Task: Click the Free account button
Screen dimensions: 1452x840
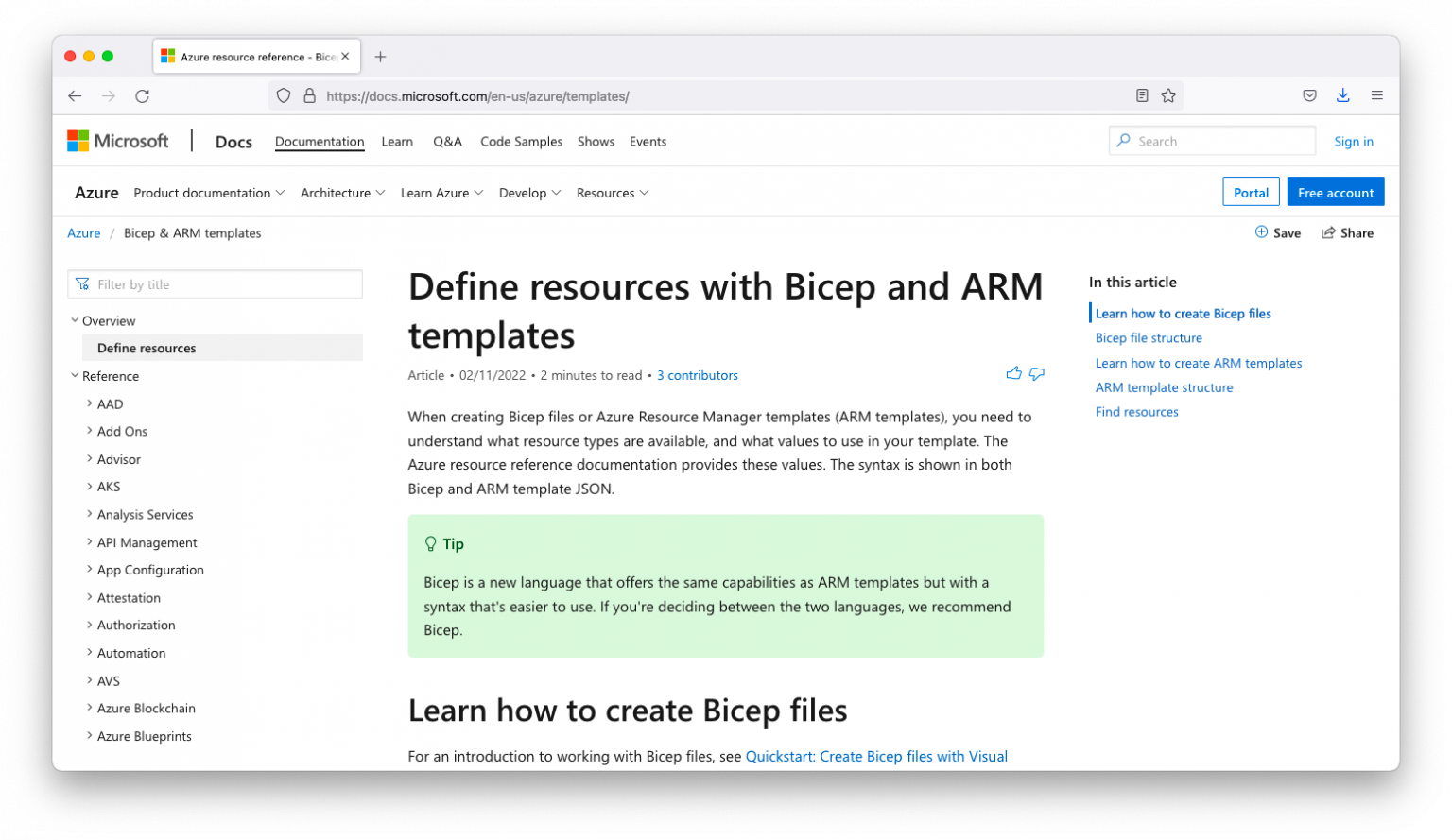Action: (x=1336, y=192)
